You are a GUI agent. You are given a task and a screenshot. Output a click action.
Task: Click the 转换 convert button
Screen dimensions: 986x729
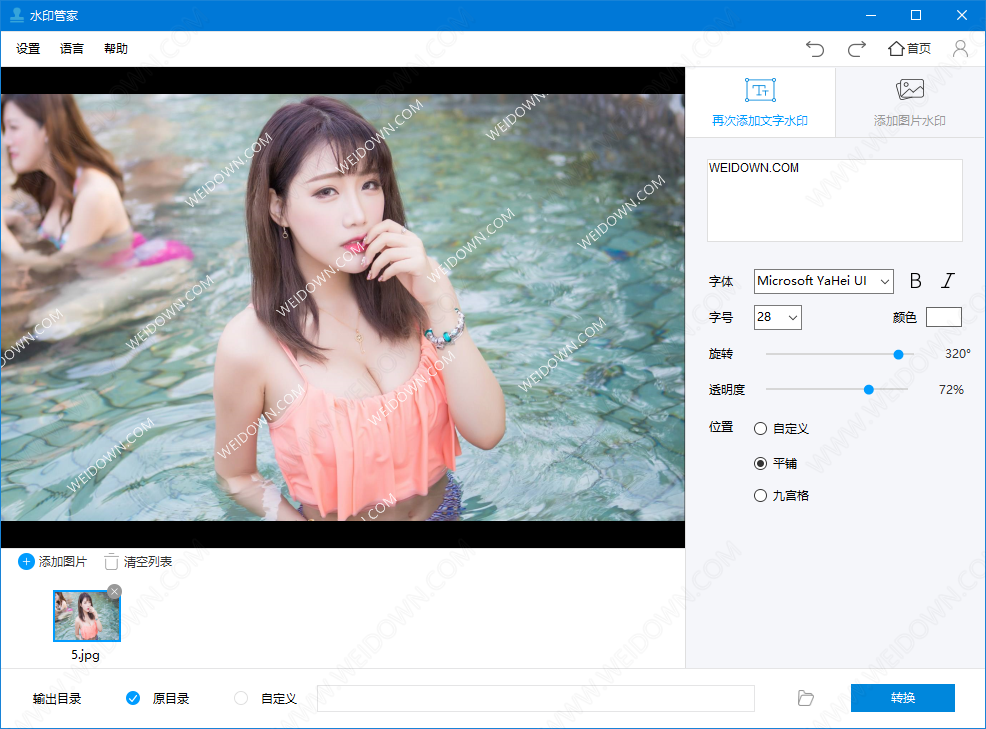click(903, 698)
